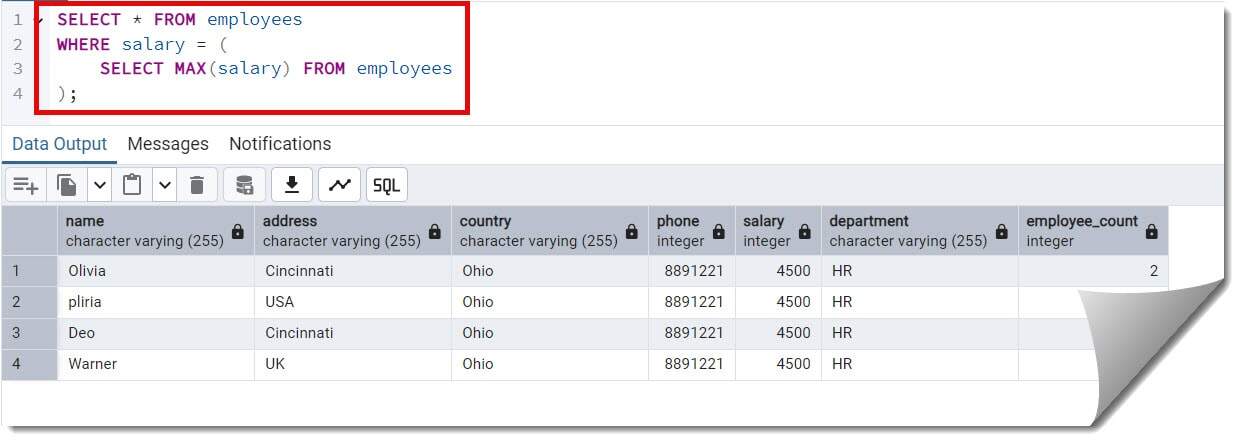Screen dimensions: 1239x441
Task: Click the salary 4500 in Deo's row
Action: pyautogui.click(x=778, y=333)
